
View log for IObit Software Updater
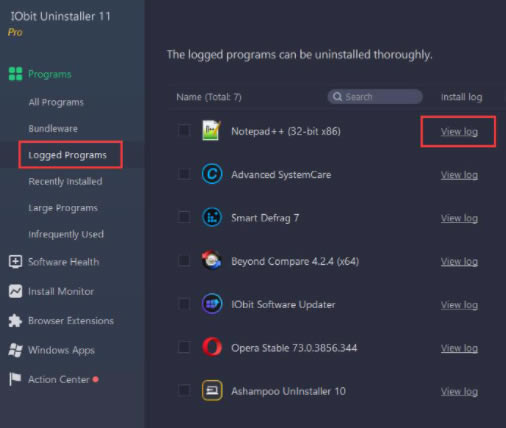tap(459, 305)
